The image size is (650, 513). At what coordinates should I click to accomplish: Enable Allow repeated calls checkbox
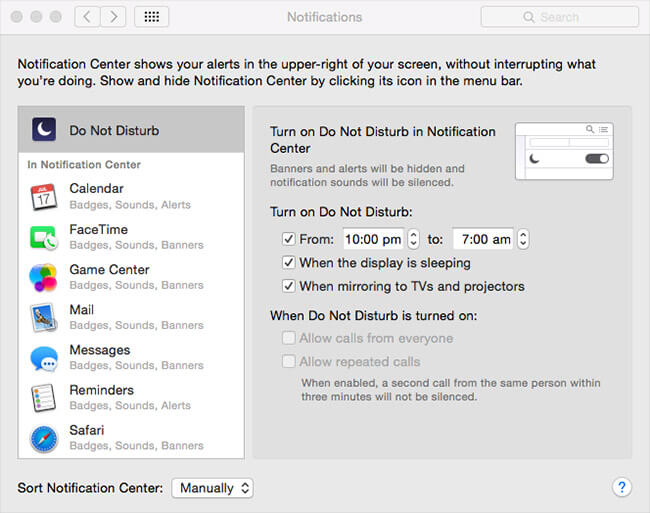288,361
